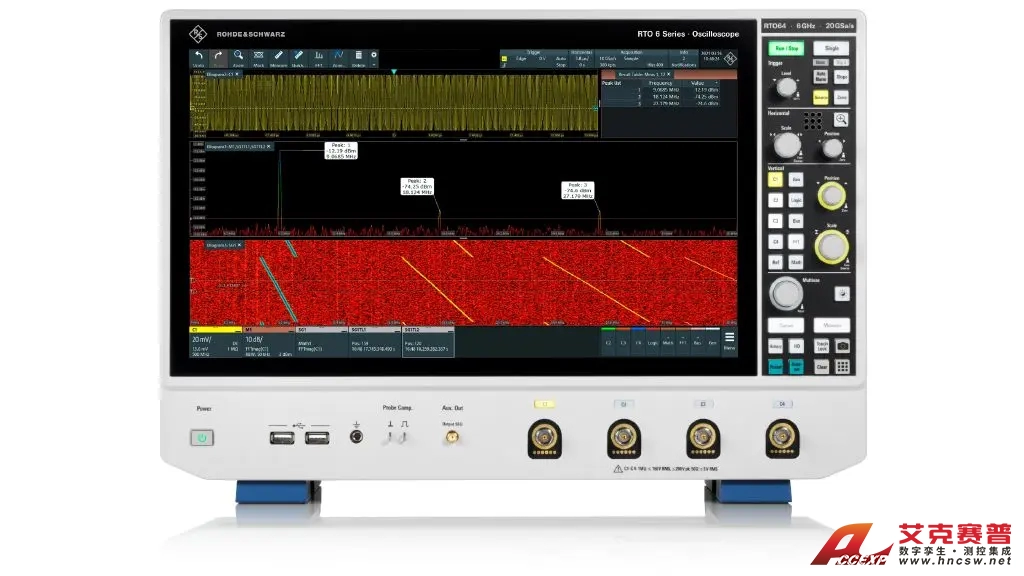Tap the R&S logo icon beside the clock
The height and width of the screenshot is (576, 1024).
[730, 58]
